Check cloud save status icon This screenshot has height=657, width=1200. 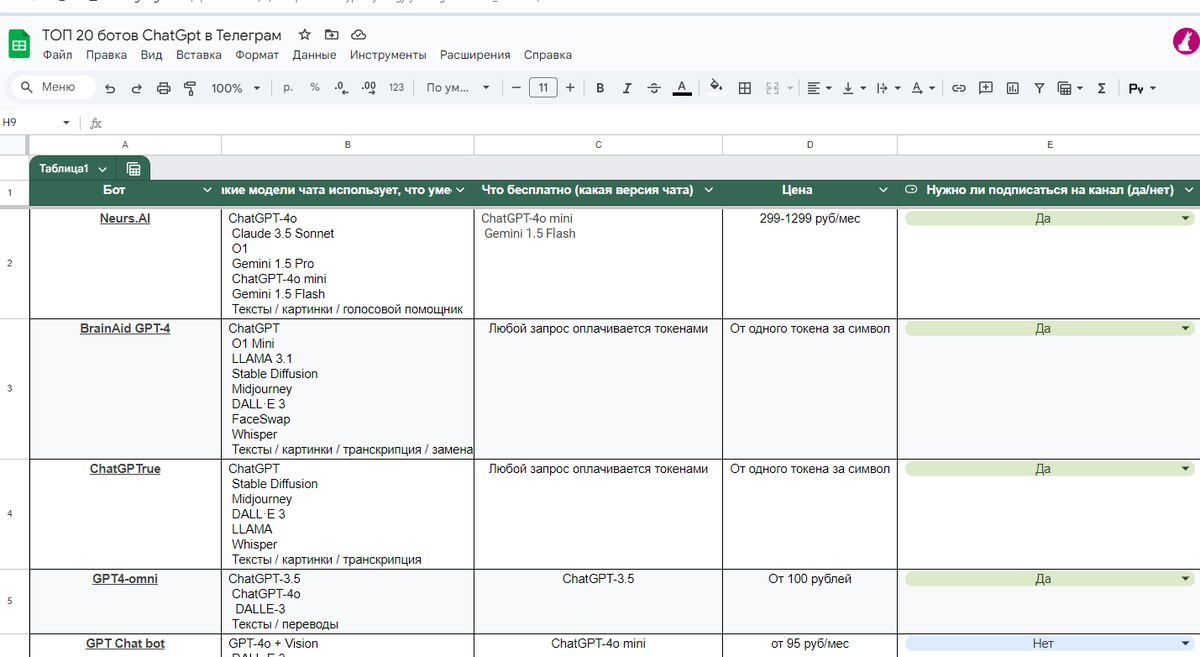click(x=359, y=35)
